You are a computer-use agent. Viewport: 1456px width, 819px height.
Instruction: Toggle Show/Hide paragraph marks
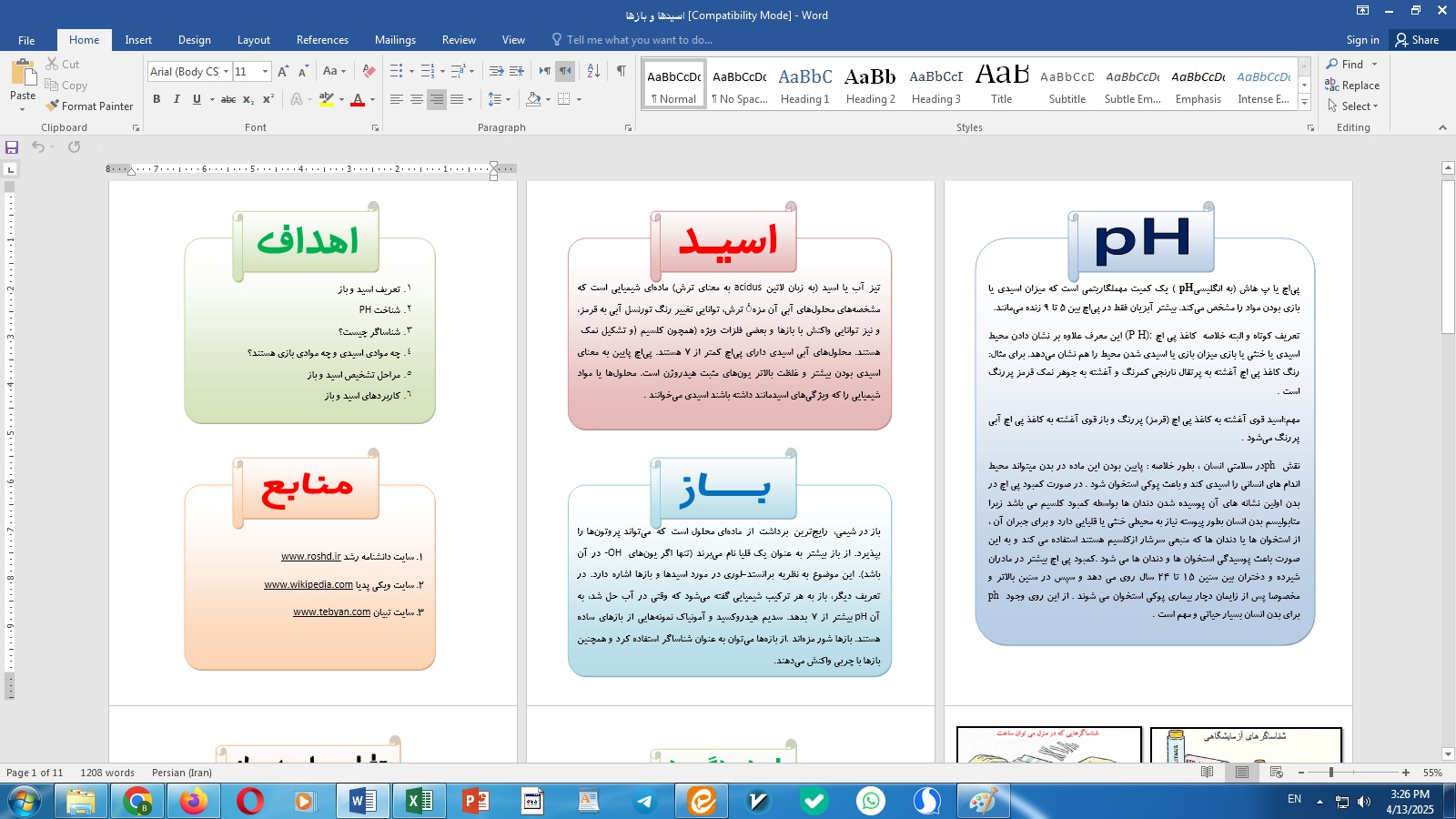pos(621,71)
